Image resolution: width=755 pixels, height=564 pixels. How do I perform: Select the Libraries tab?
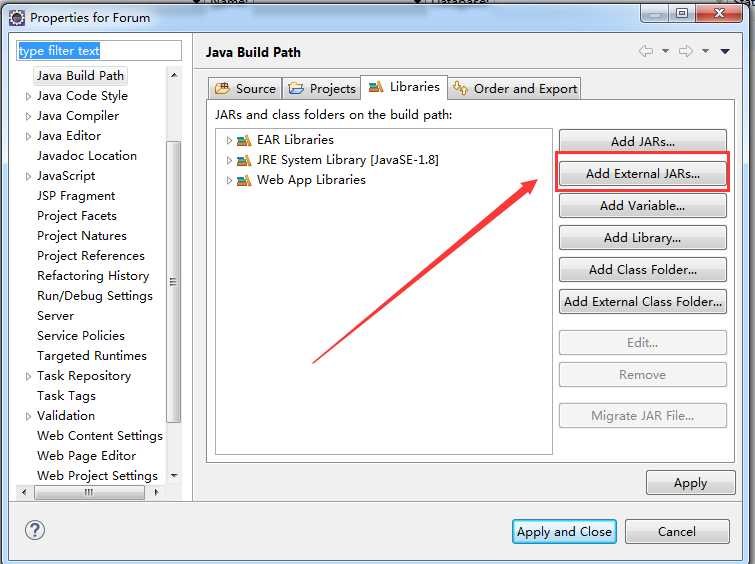point(404,87)
